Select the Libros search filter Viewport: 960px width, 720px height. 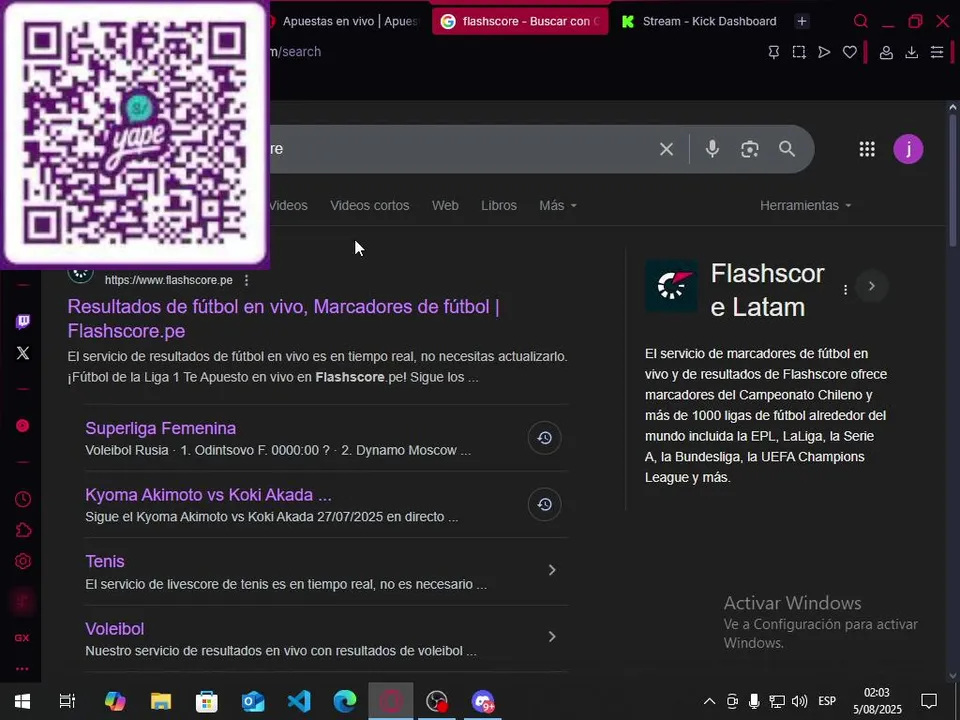pos(499,206)
